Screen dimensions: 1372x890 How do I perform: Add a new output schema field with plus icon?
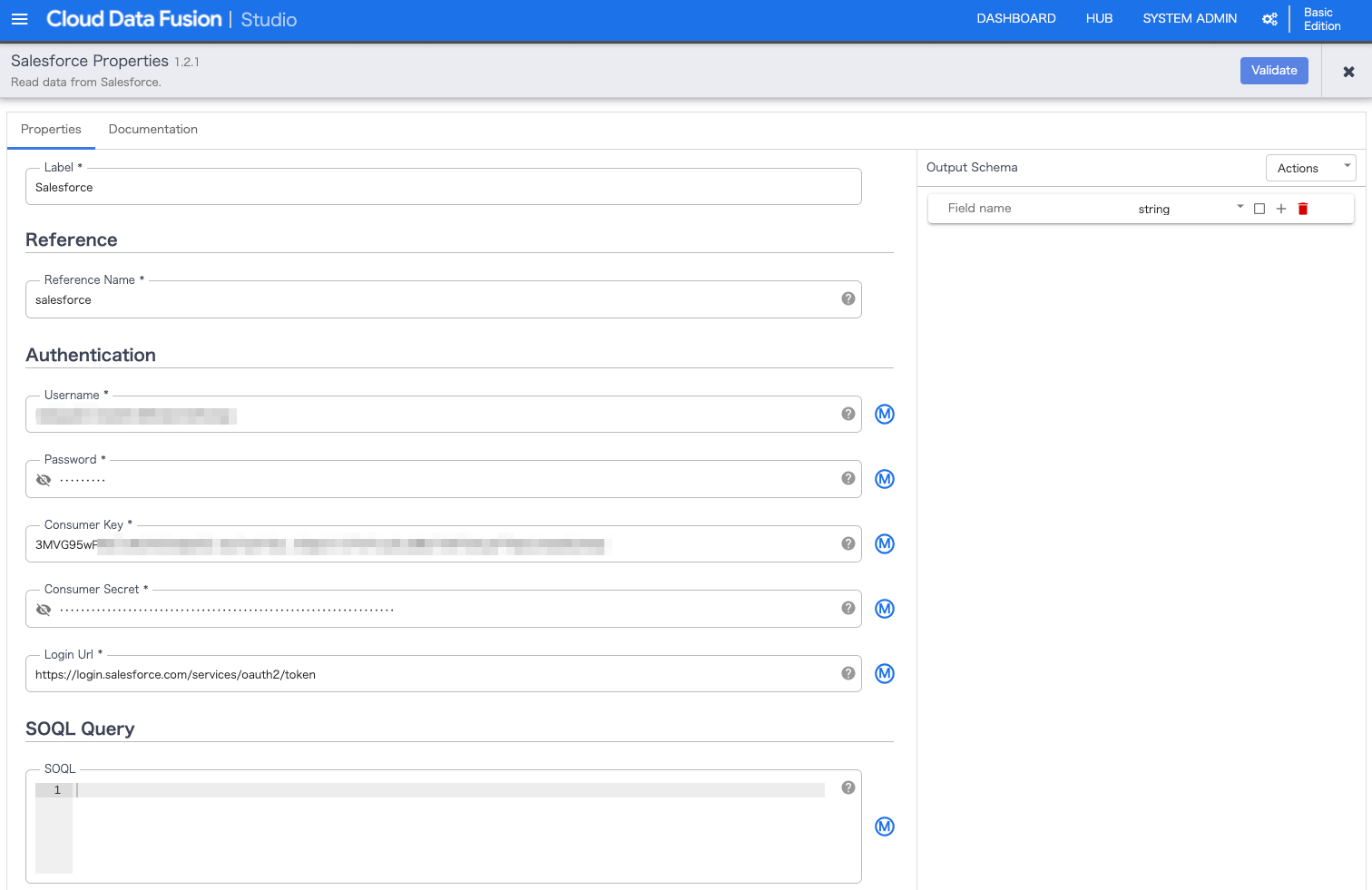[1281, 208]
